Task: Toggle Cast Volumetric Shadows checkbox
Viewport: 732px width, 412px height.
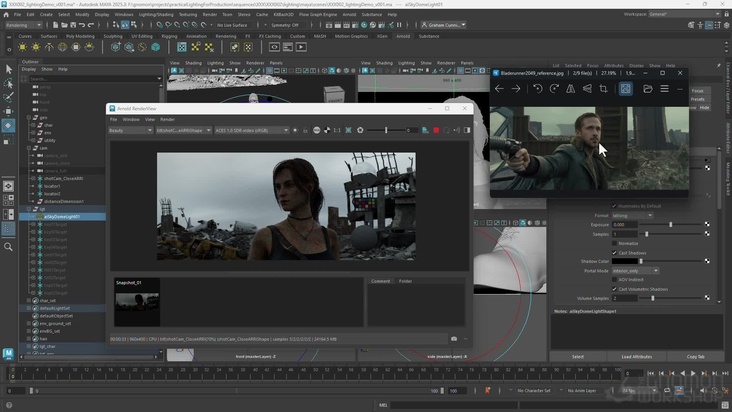Action: click(615, 289)
